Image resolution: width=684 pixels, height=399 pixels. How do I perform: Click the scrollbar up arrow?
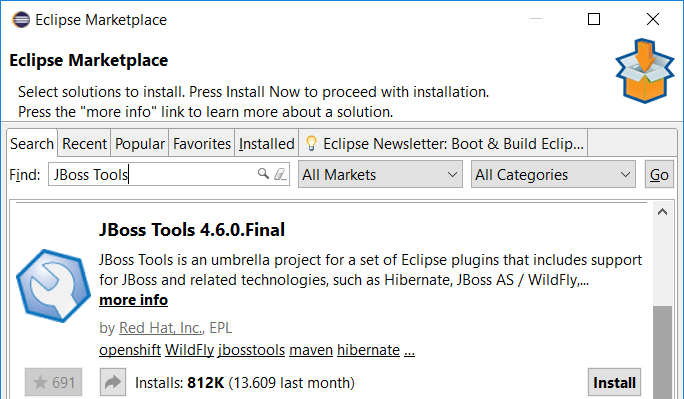[662, 212]
